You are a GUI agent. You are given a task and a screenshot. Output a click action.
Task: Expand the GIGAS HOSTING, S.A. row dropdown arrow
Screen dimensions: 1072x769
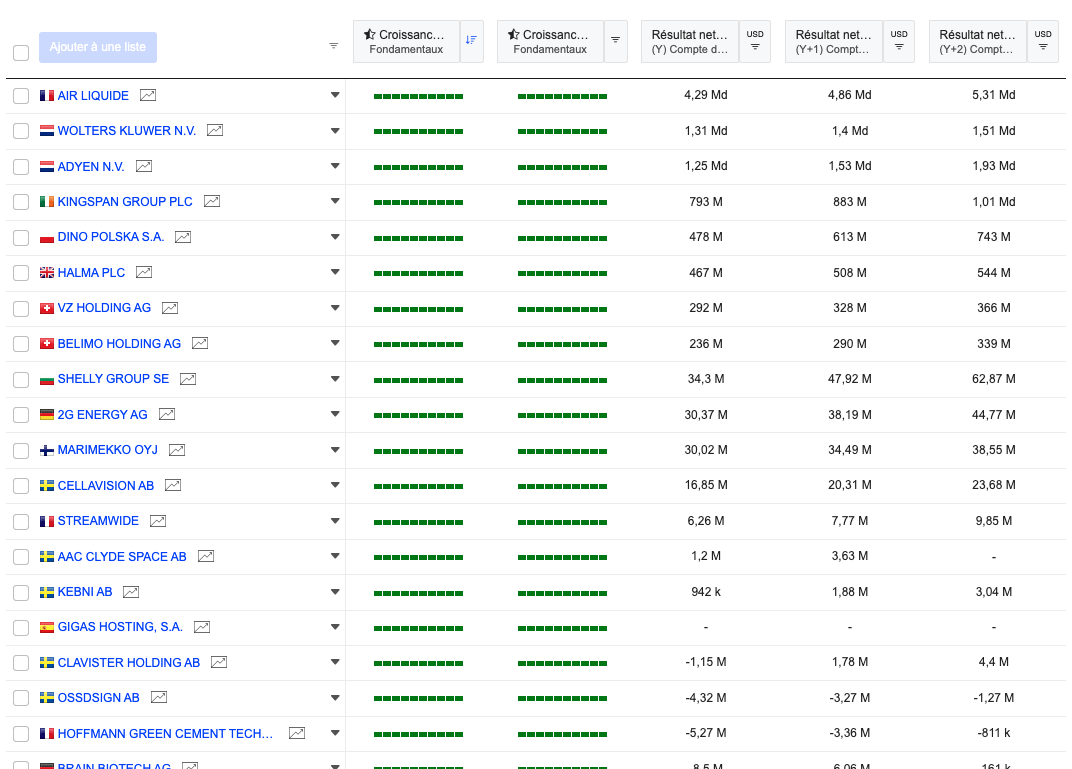[335, 627]
